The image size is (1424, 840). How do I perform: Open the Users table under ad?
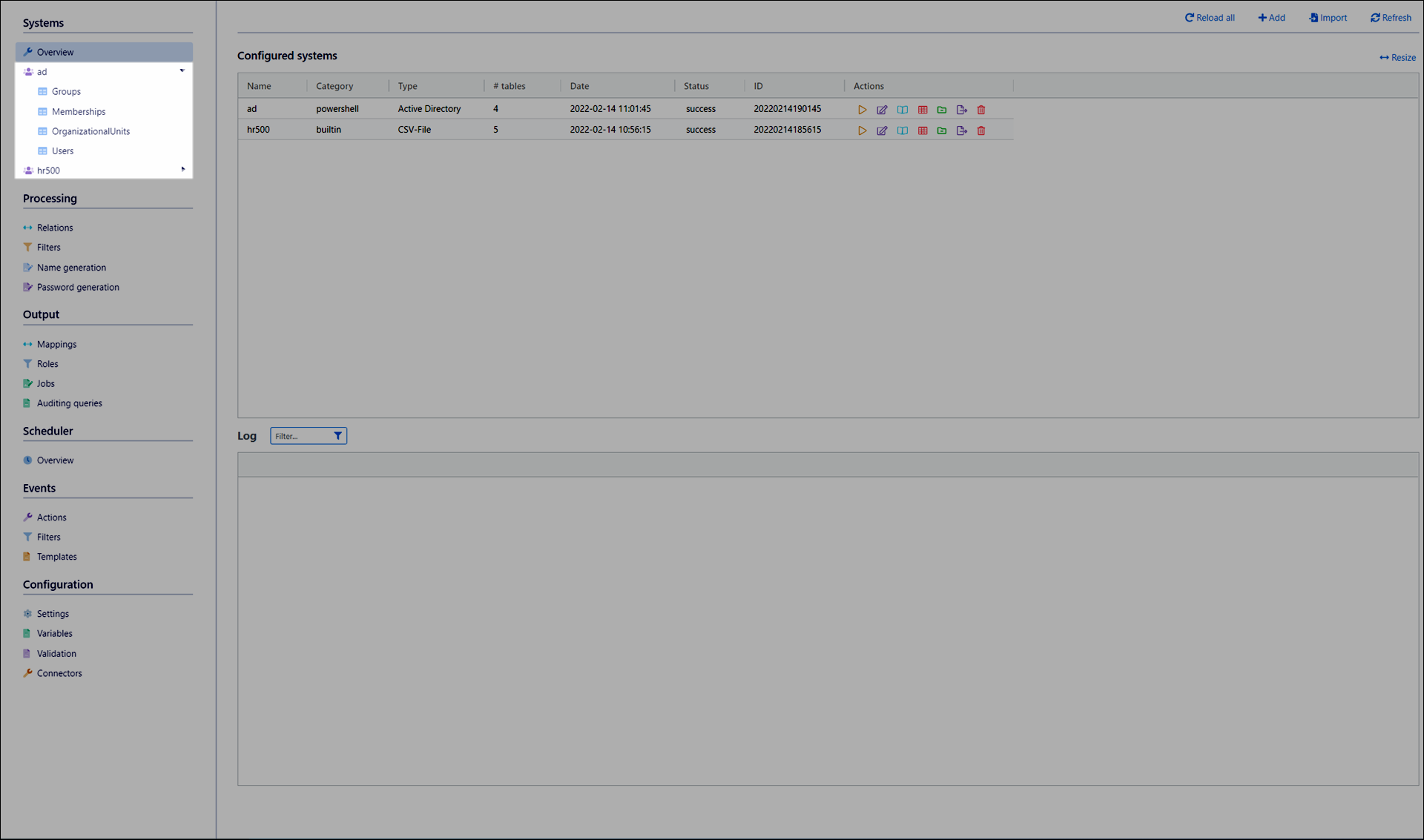[x=62, y=151]
